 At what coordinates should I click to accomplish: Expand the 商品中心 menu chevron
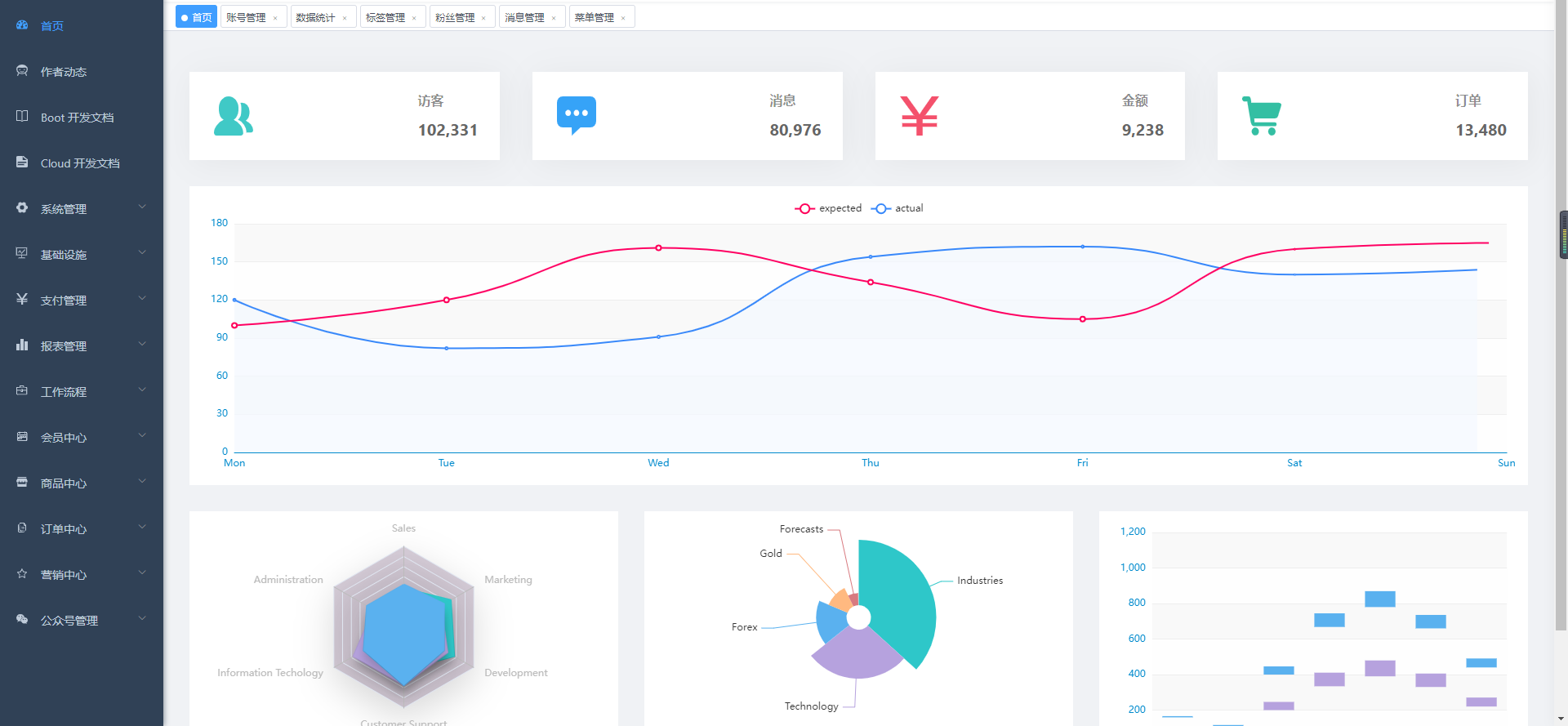pyautogui.click(x=142, y=481)
